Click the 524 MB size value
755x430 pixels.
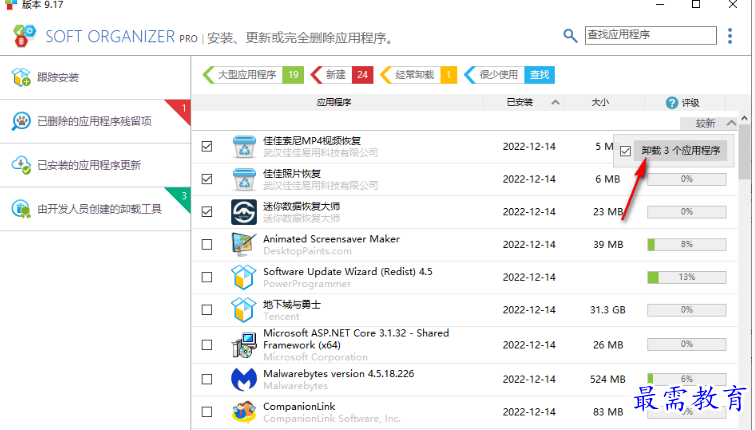tap(608, 379)
